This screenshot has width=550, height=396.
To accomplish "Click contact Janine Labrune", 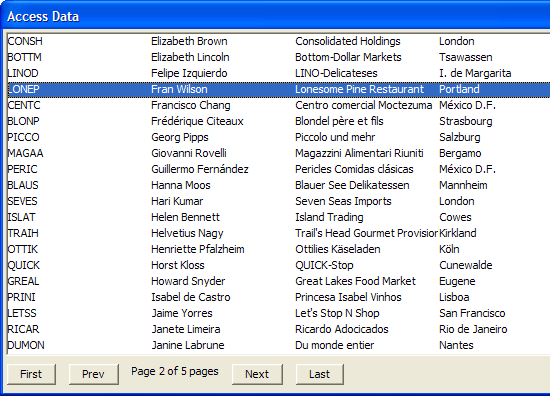I will pos(188,345).
